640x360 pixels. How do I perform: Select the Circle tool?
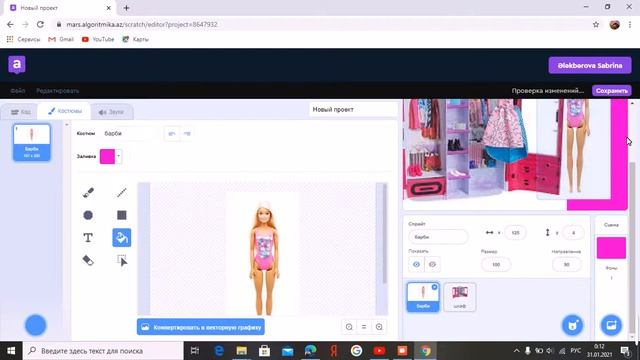click(88, 215)
